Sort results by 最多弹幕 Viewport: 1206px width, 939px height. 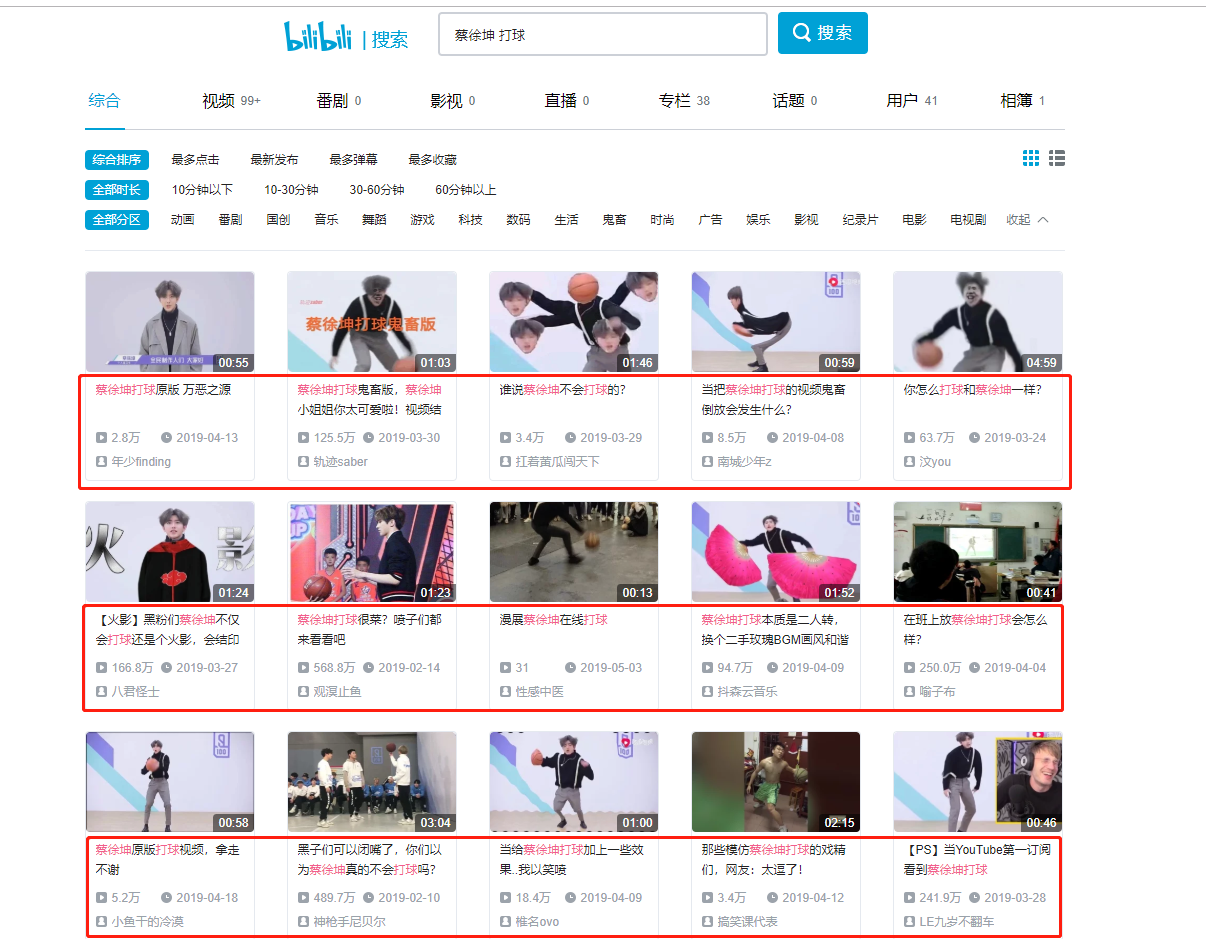point(353,160)
